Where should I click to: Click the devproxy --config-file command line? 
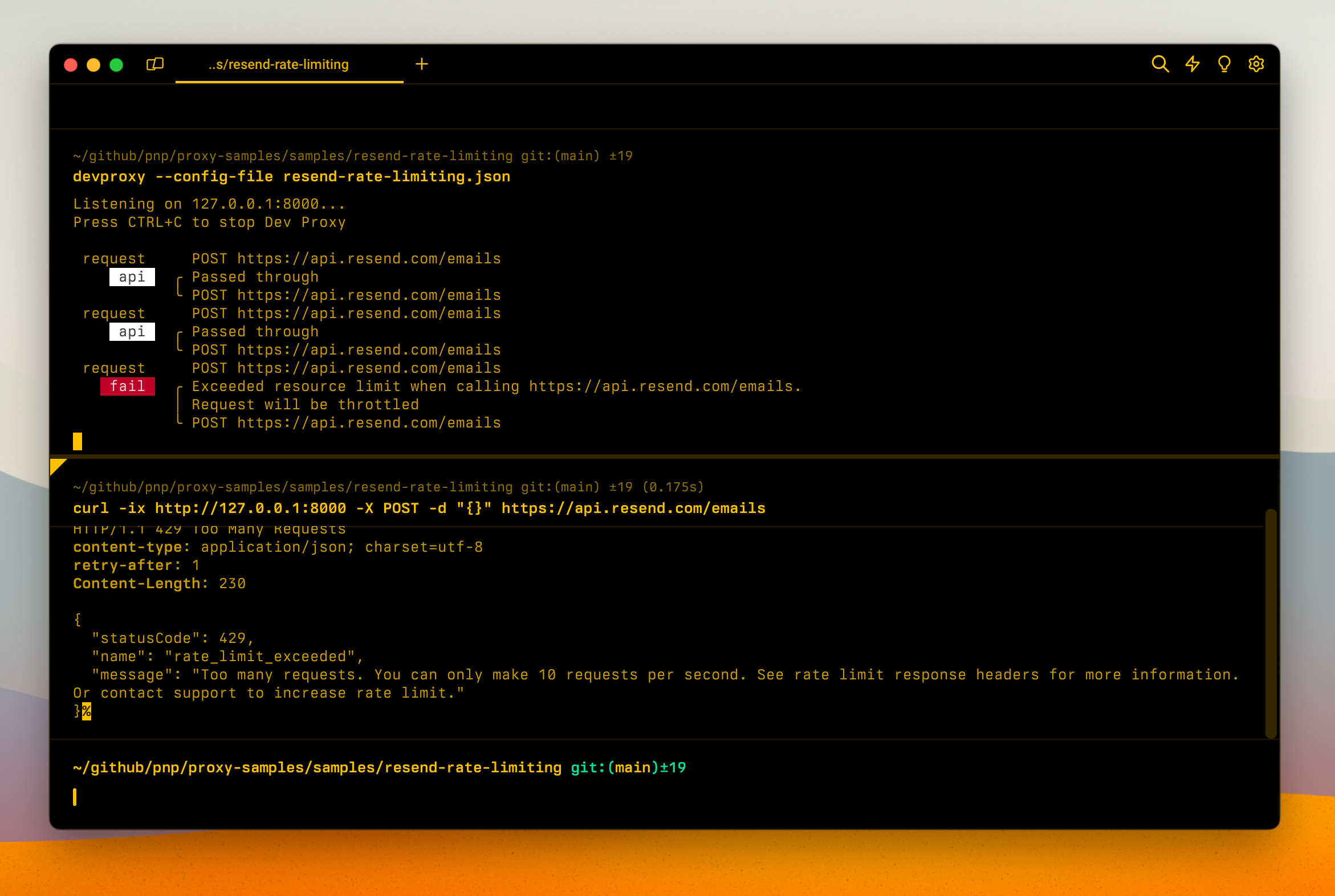tap(291, 177)
